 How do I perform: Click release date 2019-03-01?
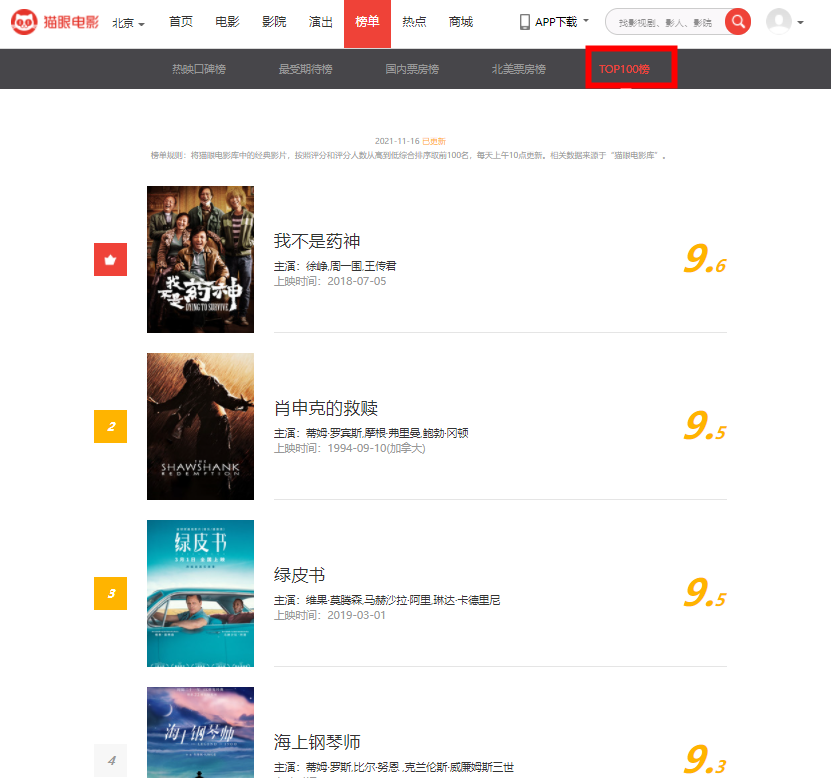pyautogui.click(x=357, y=615)
